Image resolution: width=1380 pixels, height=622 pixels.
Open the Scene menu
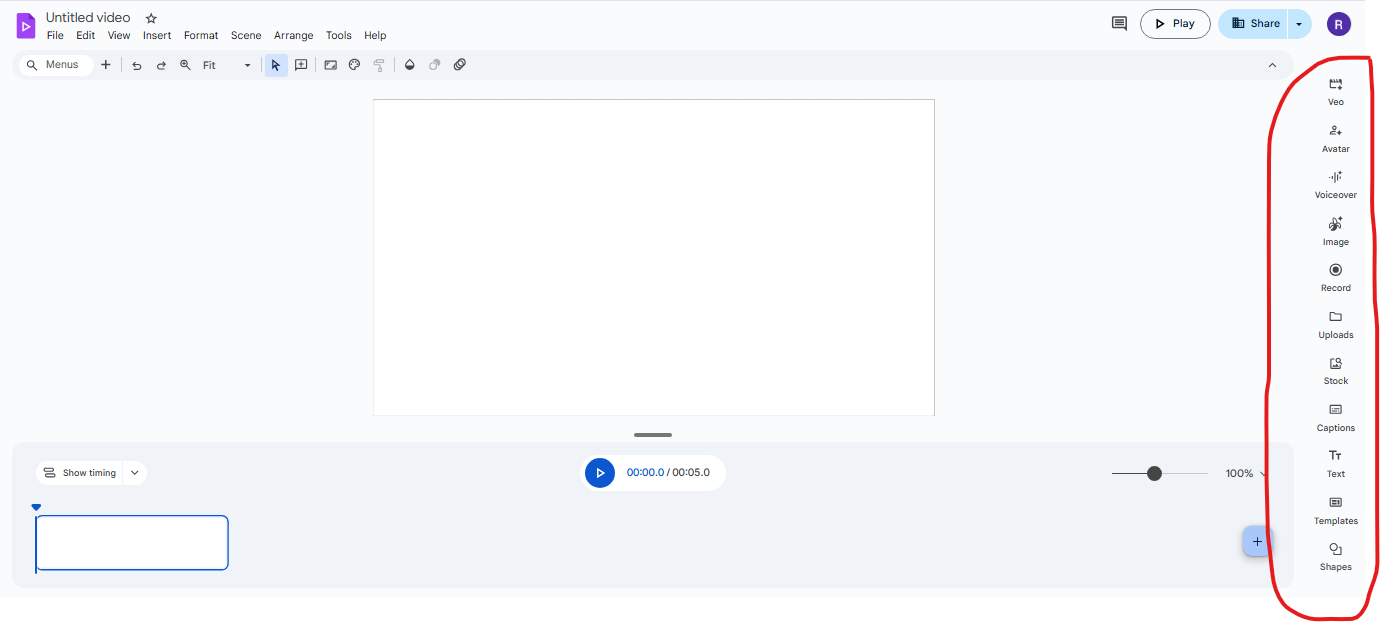pyautogui.click(x=246, y=35)
